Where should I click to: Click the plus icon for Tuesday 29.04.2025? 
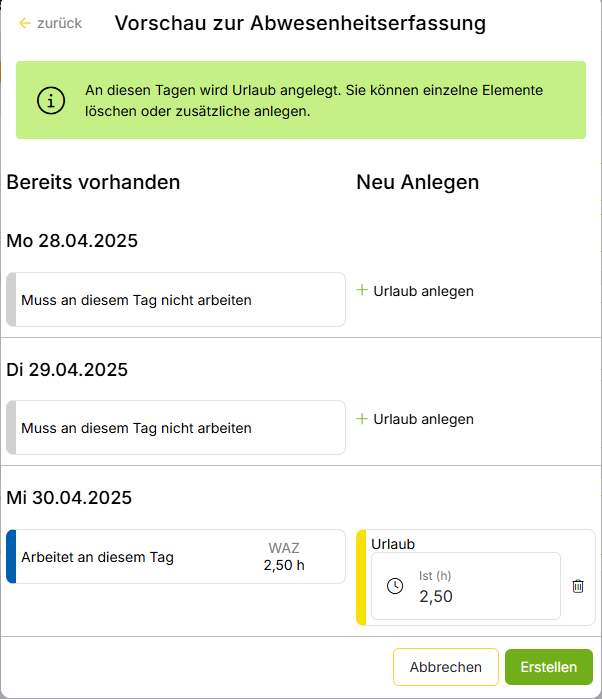362,418
